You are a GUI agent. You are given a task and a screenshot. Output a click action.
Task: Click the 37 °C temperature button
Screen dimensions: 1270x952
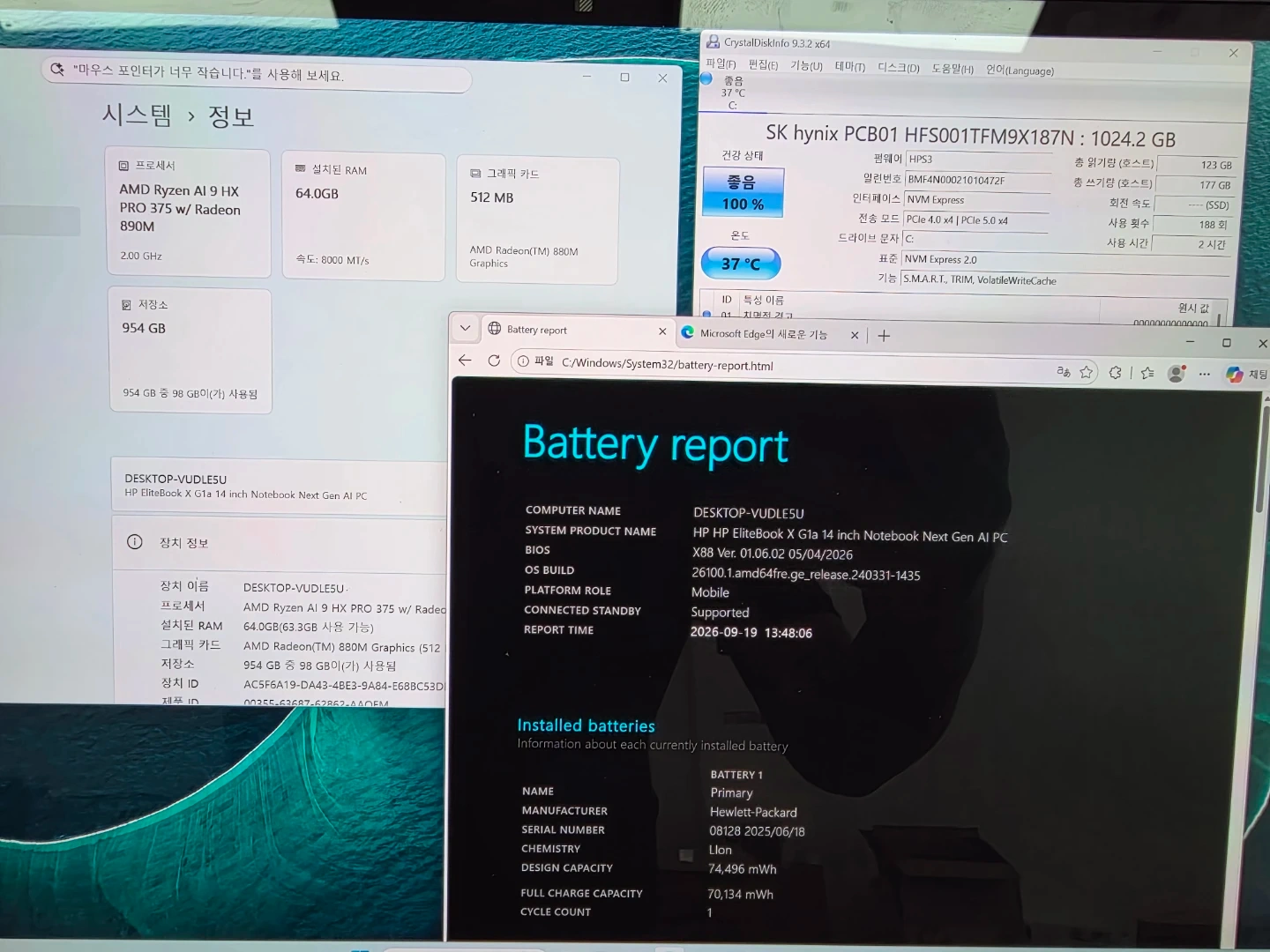pos(740,263)
